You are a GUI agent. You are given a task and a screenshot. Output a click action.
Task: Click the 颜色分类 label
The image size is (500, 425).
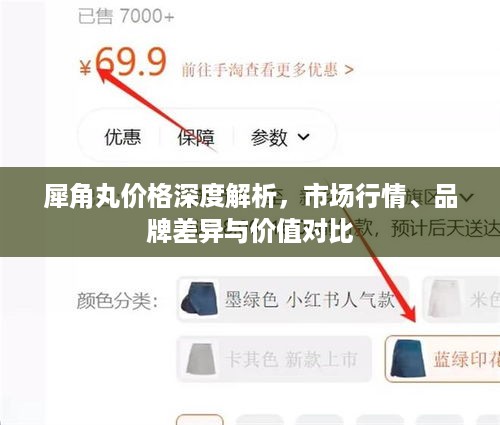117,300
